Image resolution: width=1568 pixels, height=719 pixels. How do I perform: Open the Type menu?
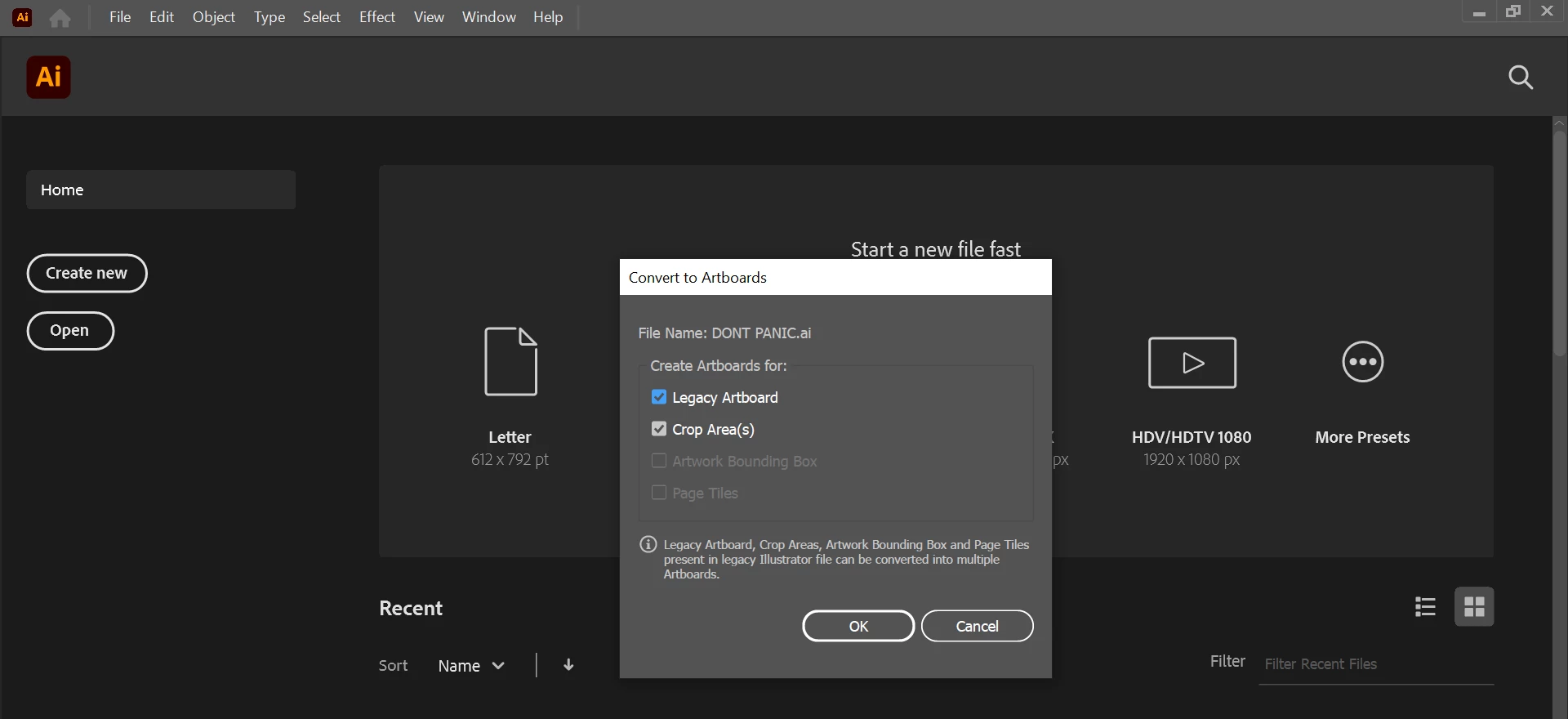(x=269, y=17)
